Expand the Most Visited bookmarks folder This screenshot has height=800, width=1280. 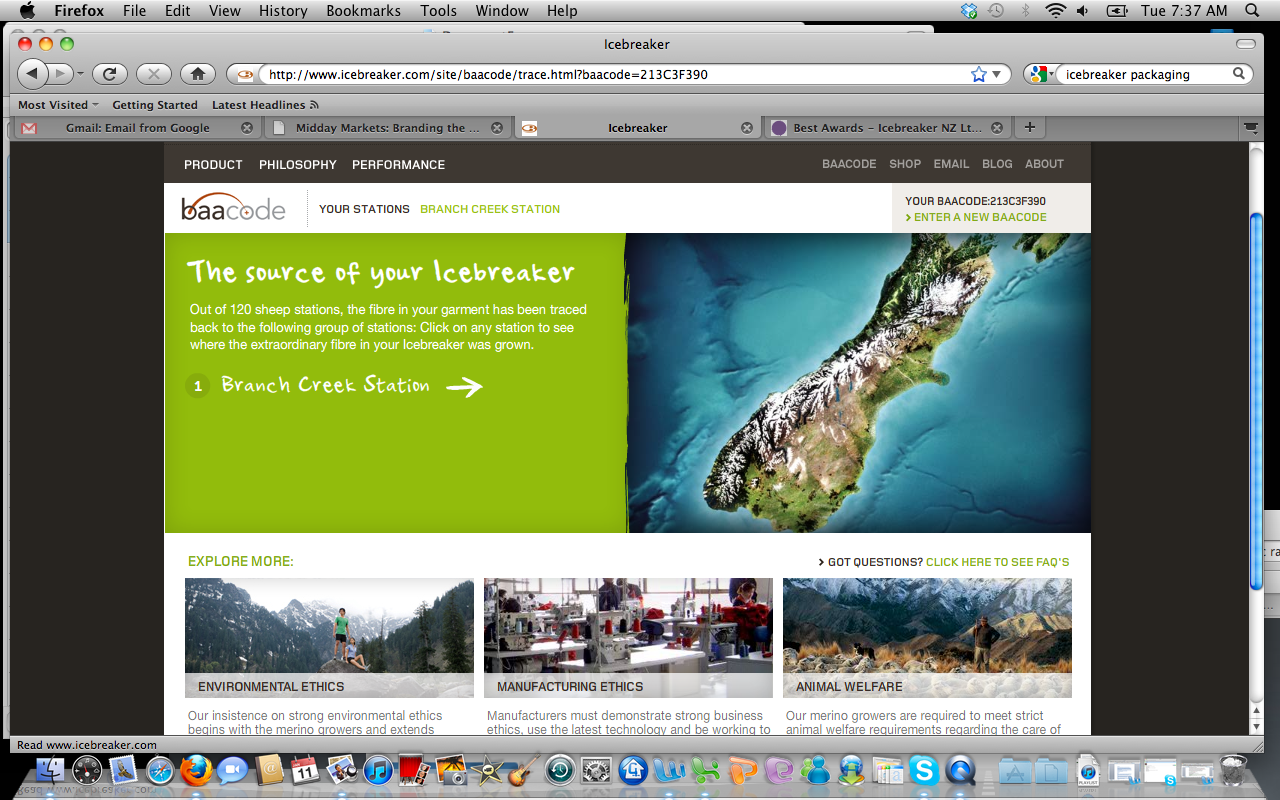58,104
